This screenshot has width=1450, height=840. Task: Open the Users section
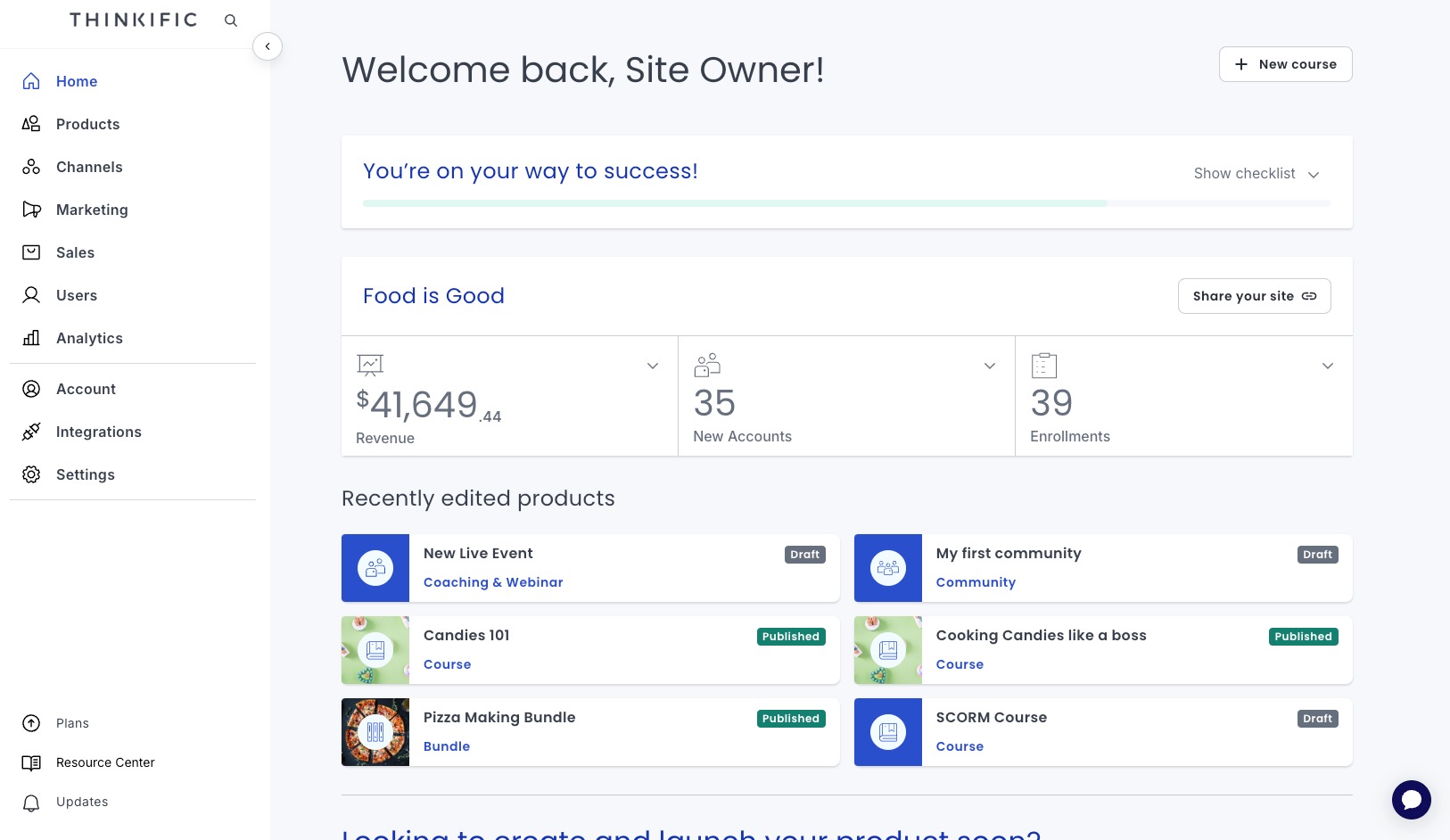coord(77,295)
